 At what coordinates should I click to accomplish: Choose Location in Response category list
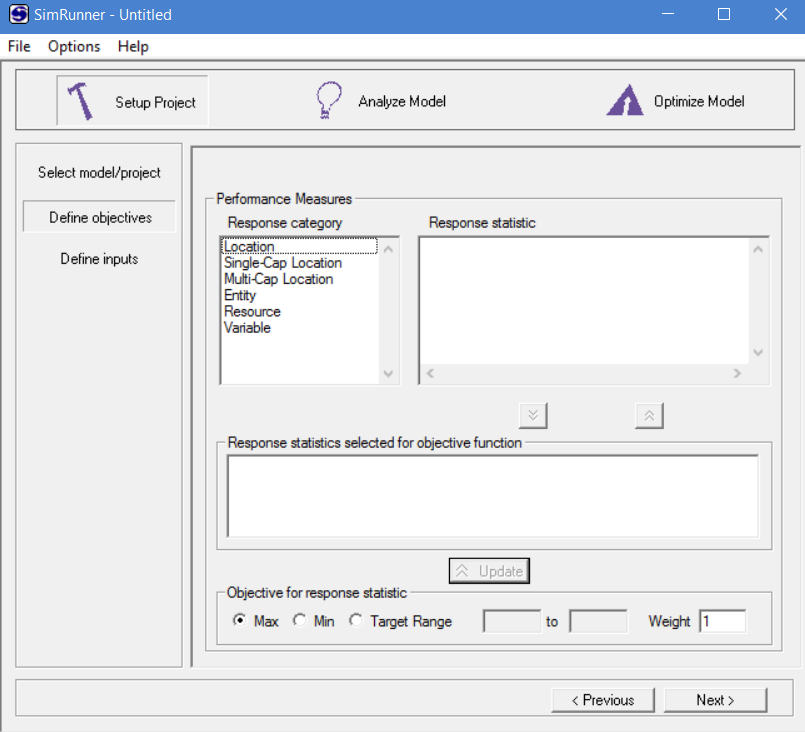(x=300, y=246)
